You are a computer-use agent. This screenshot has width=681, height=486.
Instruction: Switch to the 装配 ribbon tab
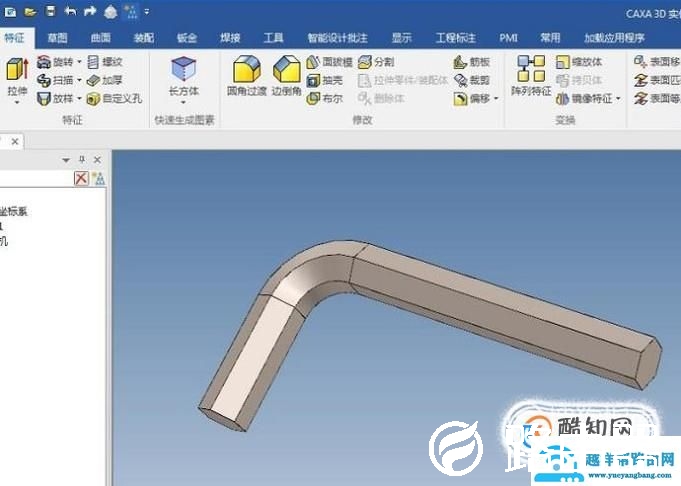pos(144,38)
